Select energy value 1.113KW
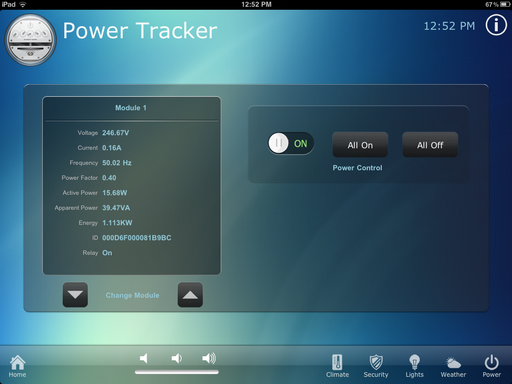Viewport: 512px width, 384px height. point(117,223)
